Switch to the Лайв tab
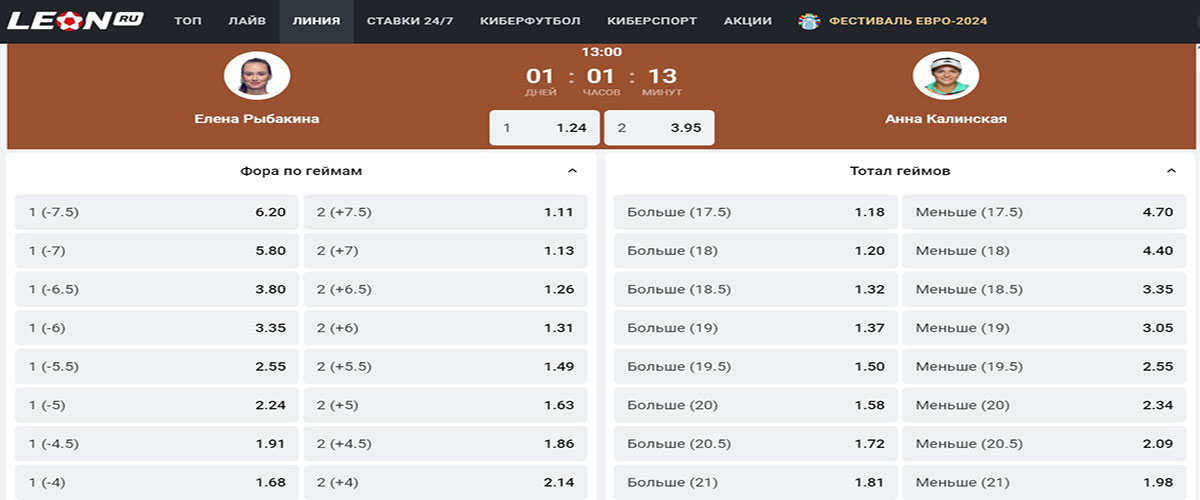Viewport: 1200px width, 500px height. (247, 21)
